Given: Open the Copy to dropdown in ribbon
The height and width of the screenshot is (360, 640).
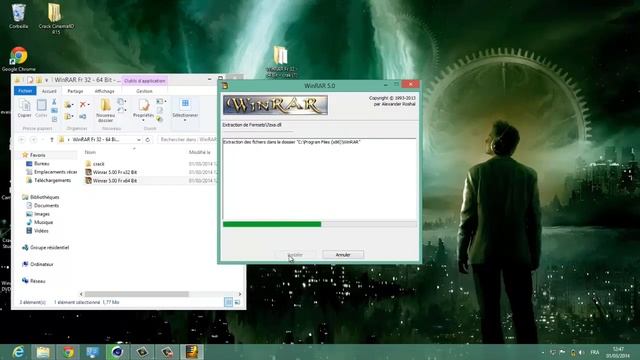Looking at the screenshot, I should [x=69, y=117].
